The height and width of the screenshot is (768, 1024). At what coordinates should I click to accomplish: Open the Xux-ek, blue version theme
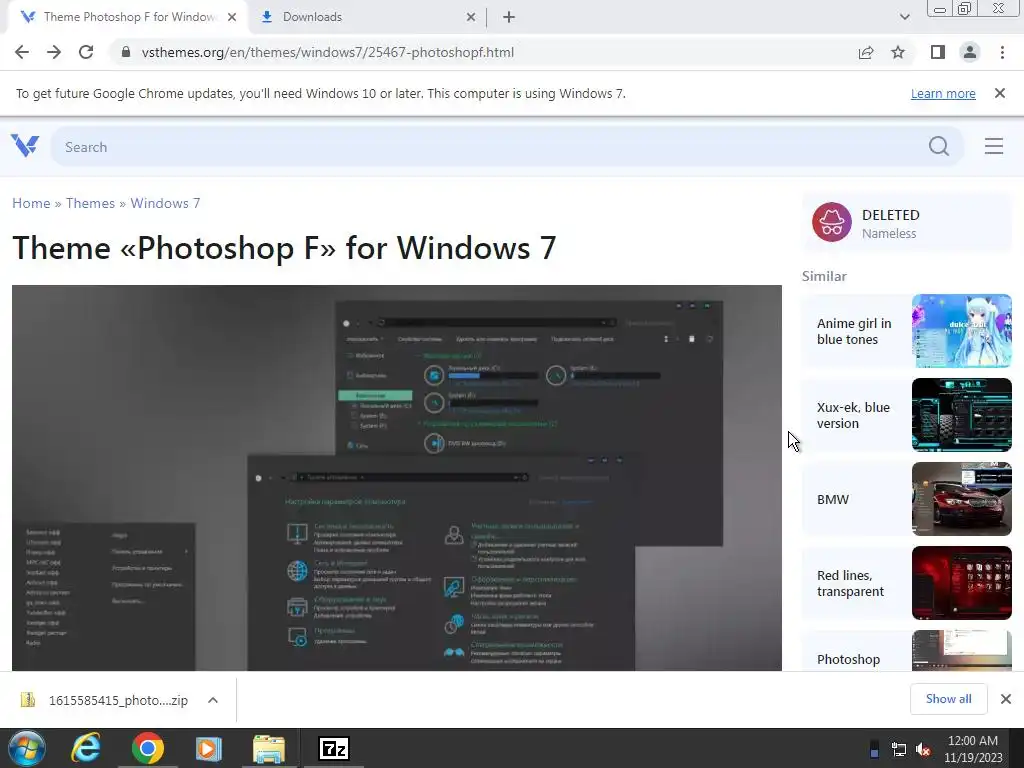point(854,415)
